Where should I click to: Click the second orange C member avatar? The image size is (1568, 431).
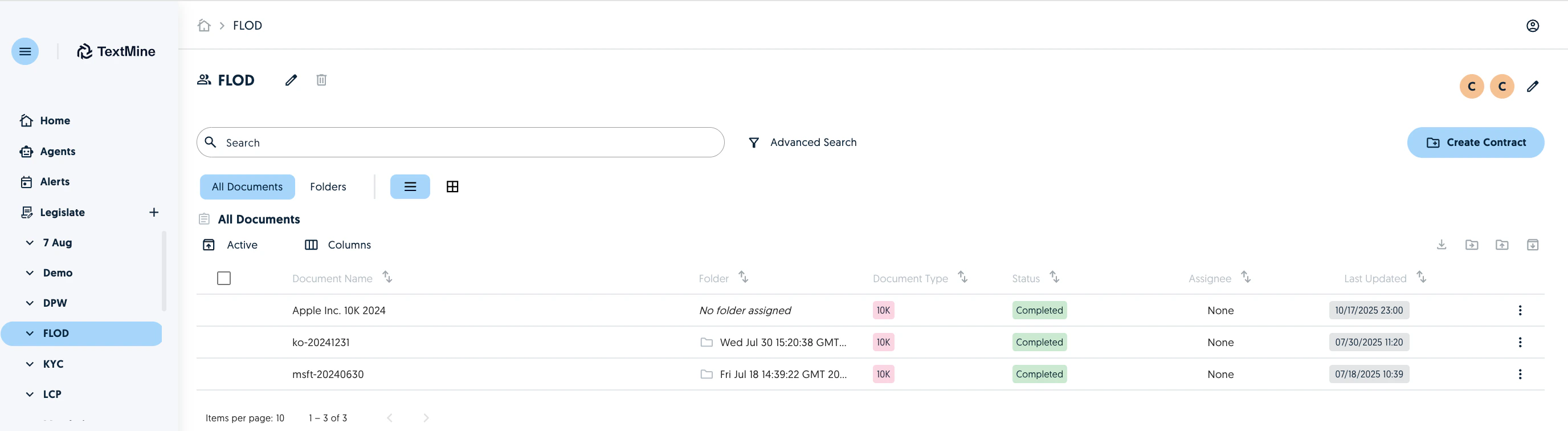[1502, 87]
